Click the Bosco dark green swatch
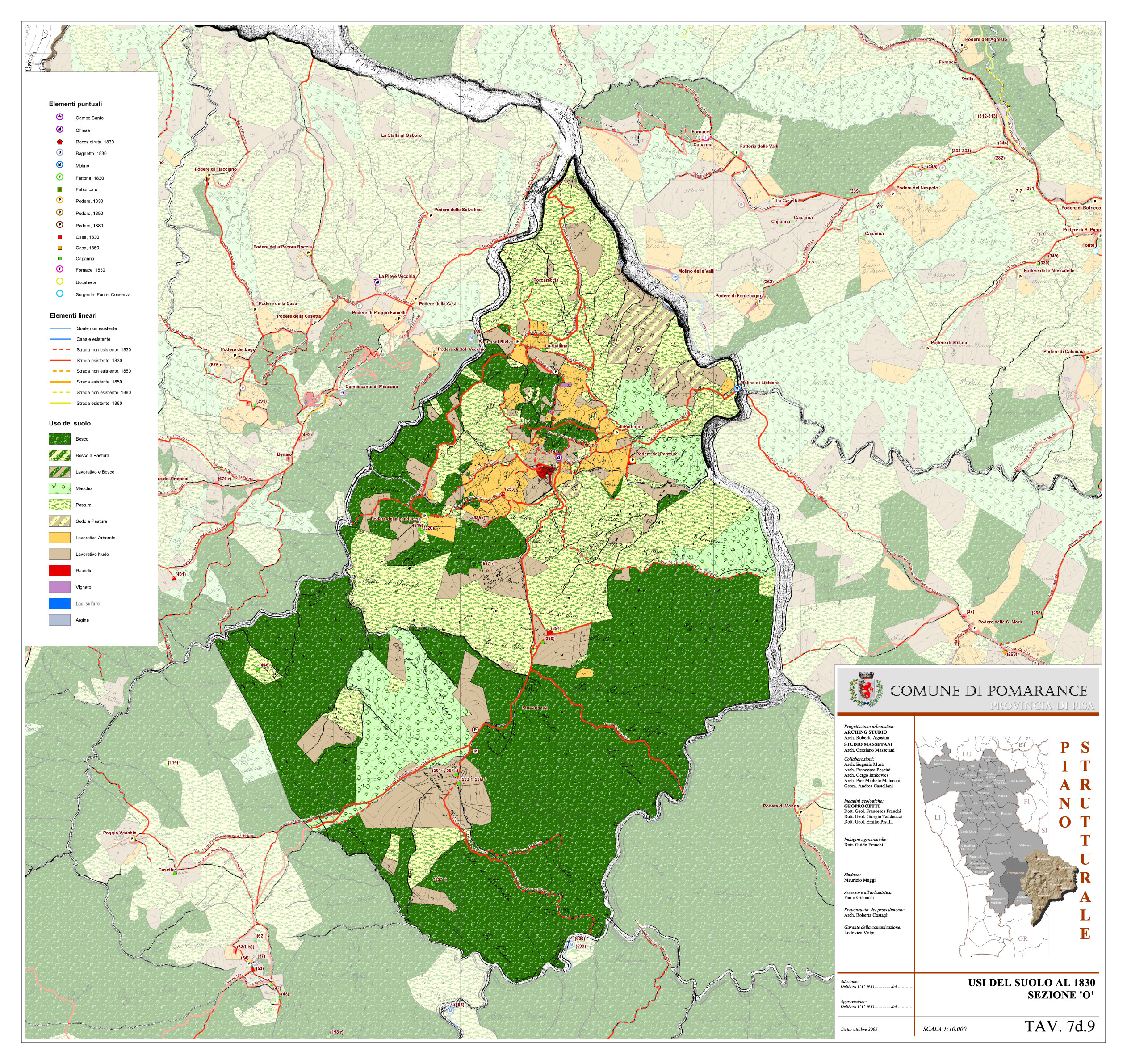This screenshot has width=1127, height=1064. click(59, 439)
